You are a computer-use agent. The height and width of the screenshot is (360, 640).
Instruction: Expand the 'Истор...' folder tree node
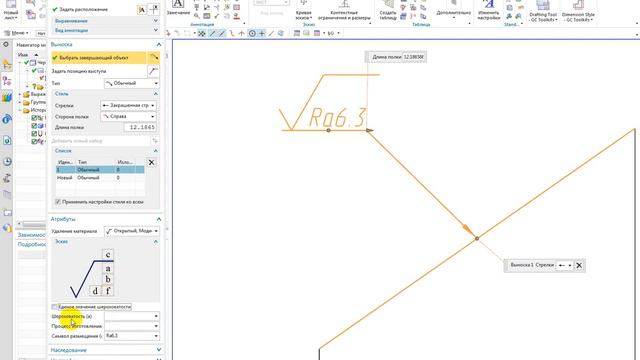point(20,110)
